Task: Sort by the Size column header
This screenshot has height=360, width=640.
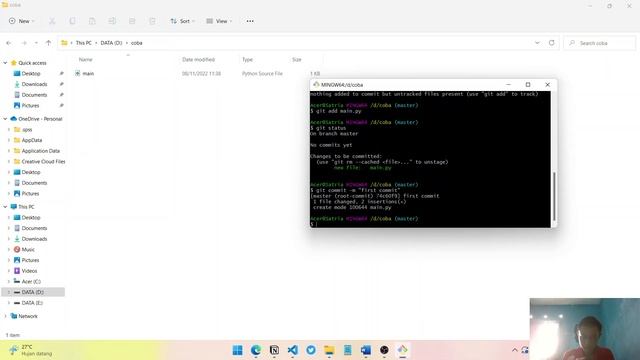Action: tap(297, 60)
